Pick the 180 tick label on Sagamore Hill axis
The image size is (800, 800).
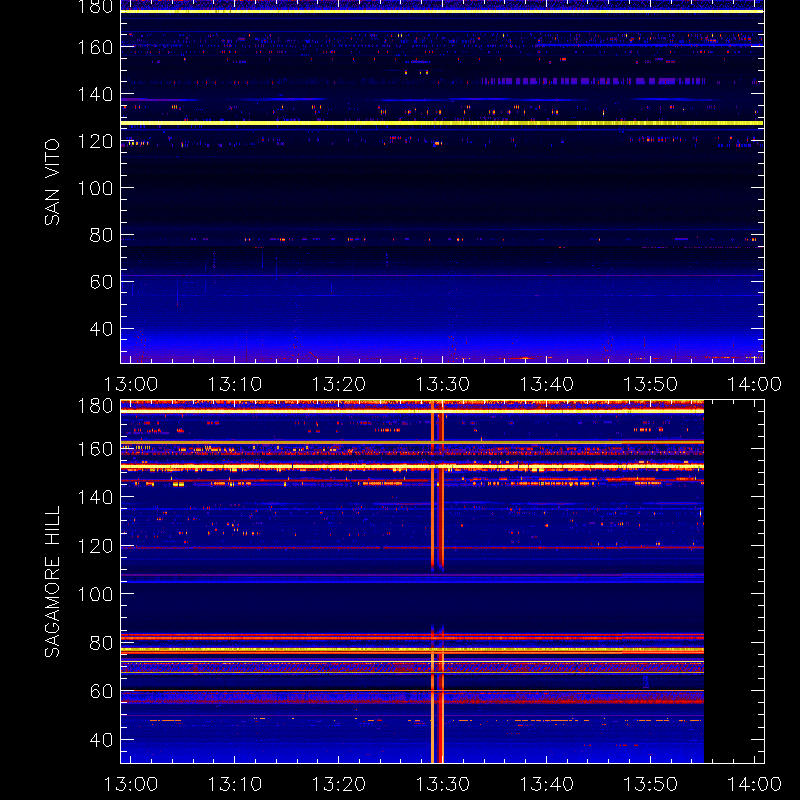pos(95,406)
